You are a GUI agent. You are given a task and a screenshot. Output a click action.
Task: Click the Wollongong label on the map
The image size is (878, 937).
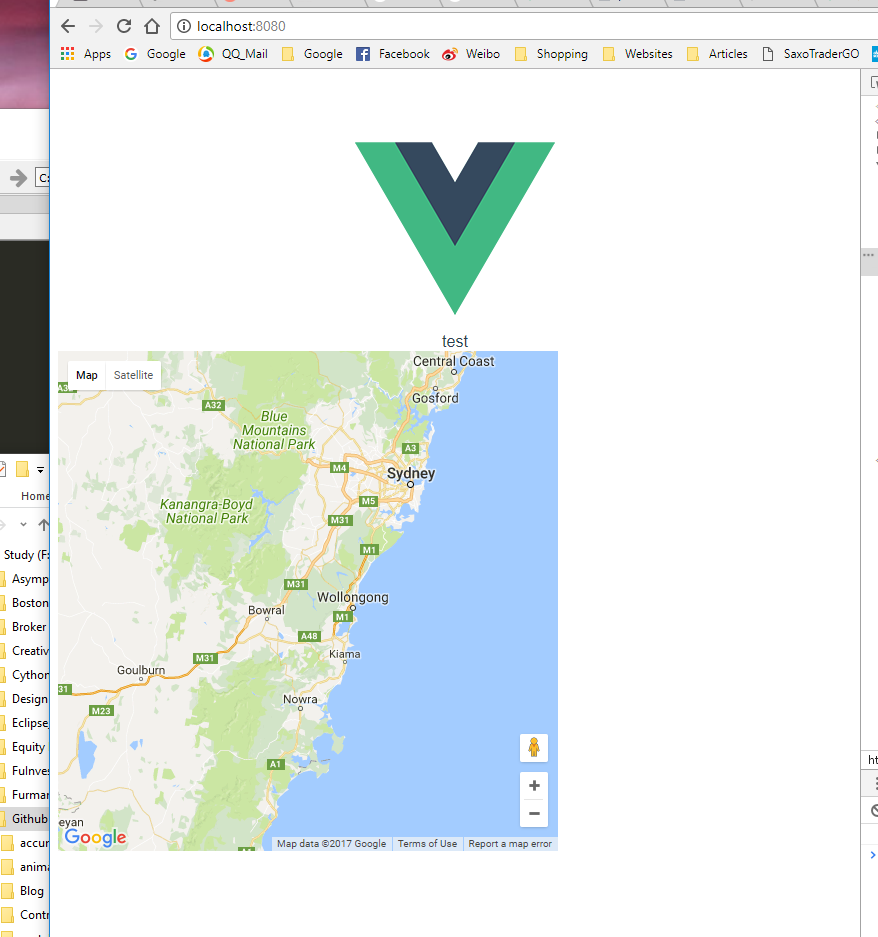click(353, 597)
